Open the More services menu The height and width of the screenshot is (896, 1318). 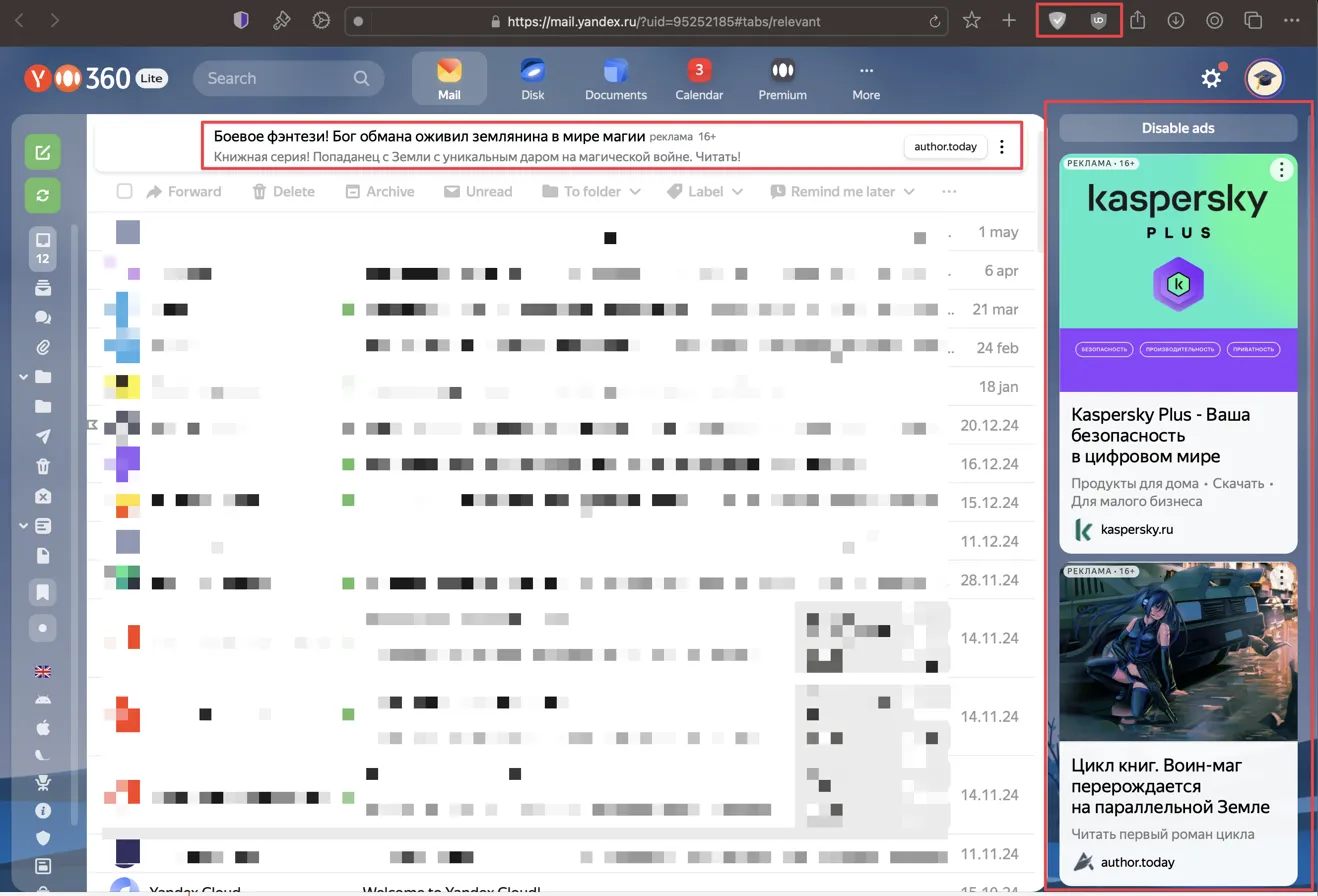(x=866, y=79)
